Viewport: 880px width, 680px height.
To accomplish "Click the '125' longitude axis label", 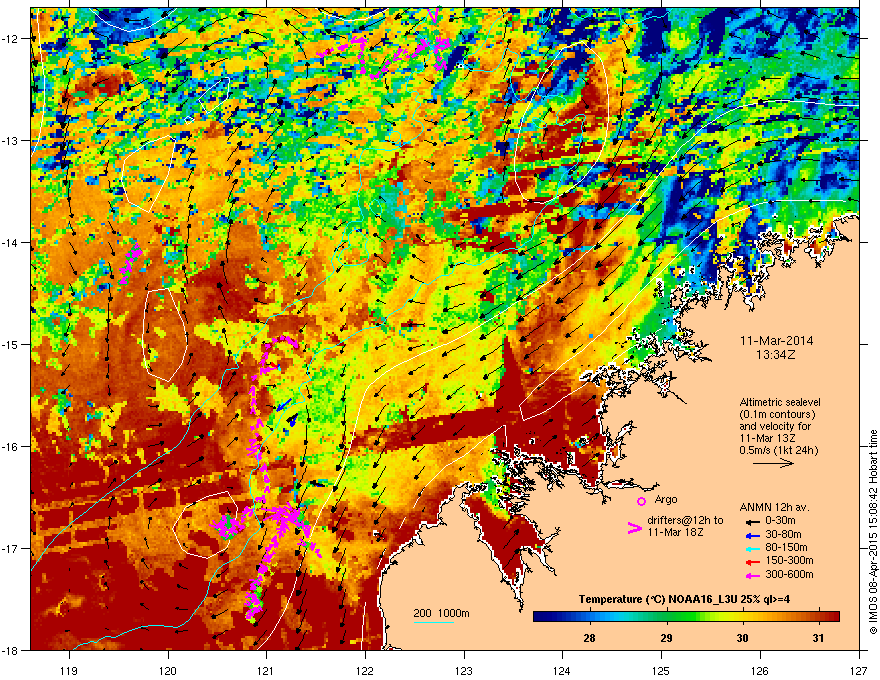I will (661, 670).
